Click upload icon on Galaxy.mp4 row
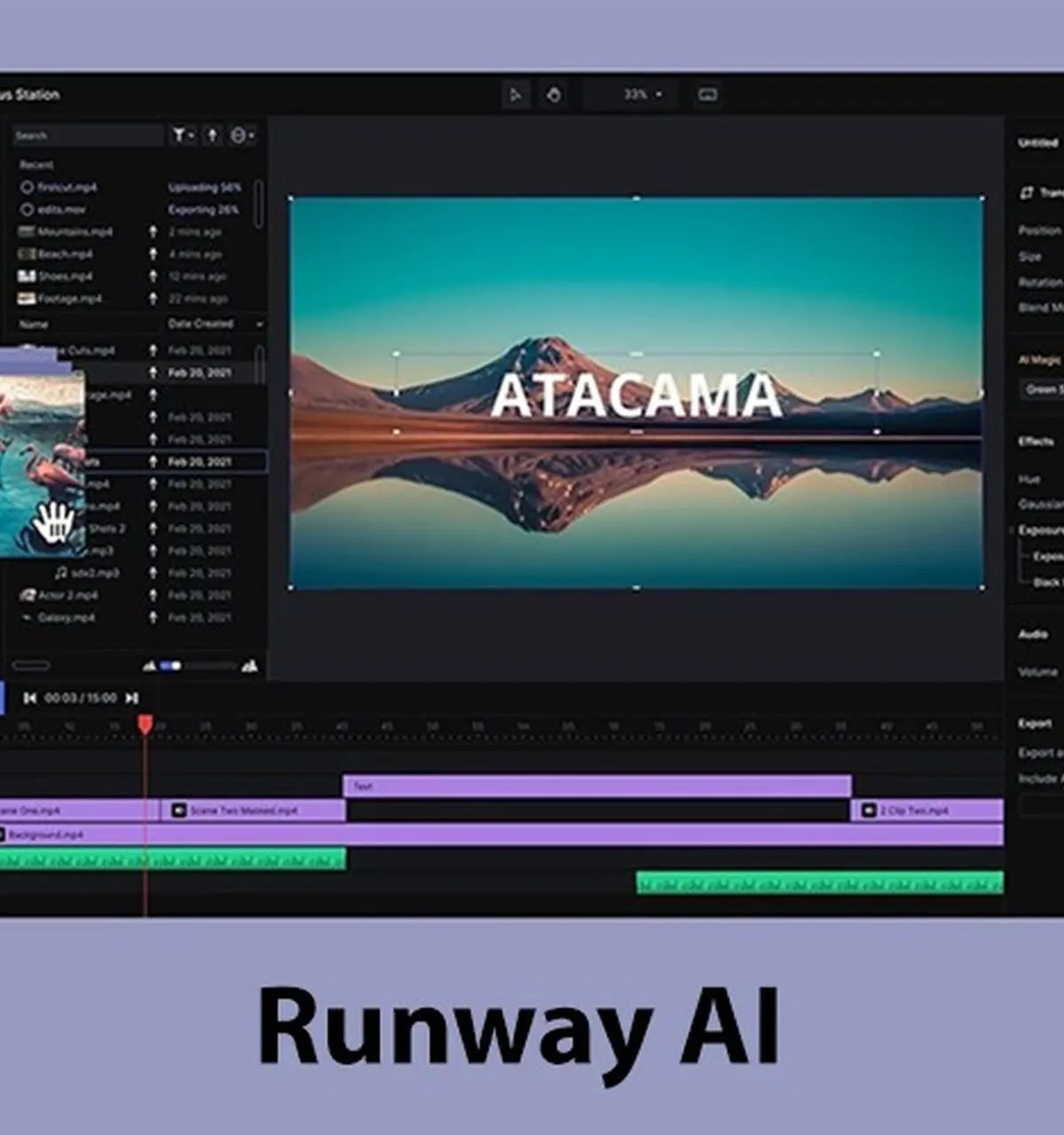This screenshot has width=1064, height=1135. 153,617
